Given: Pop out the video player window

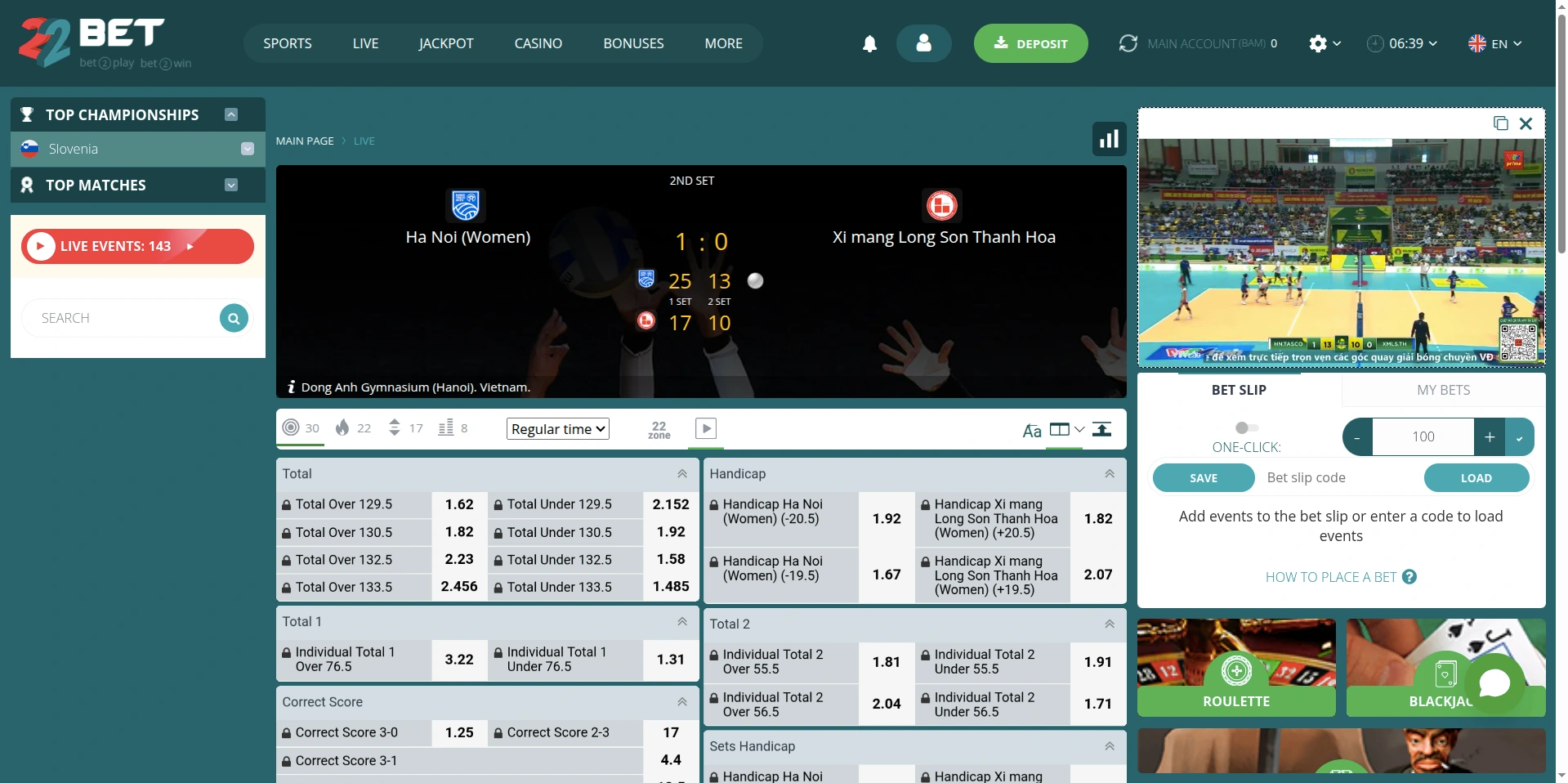Looking at the screenshot, I should tap(1500, 123).
